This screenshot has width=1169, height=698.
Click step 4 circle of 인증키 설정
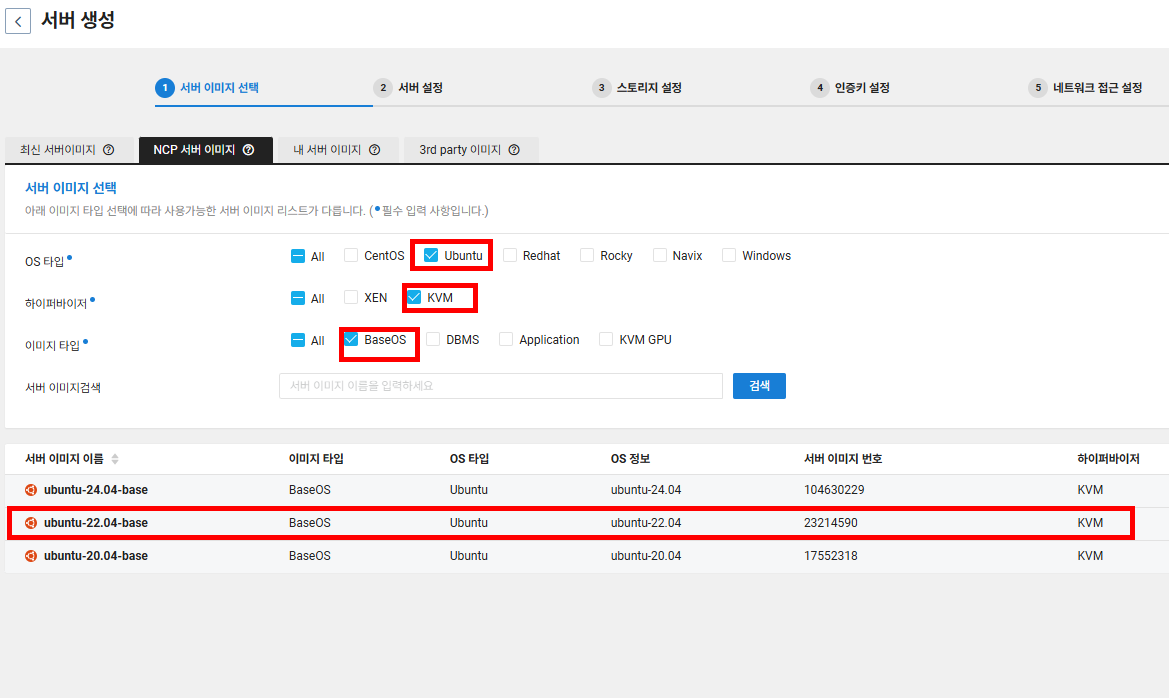[x=820, y=88]
